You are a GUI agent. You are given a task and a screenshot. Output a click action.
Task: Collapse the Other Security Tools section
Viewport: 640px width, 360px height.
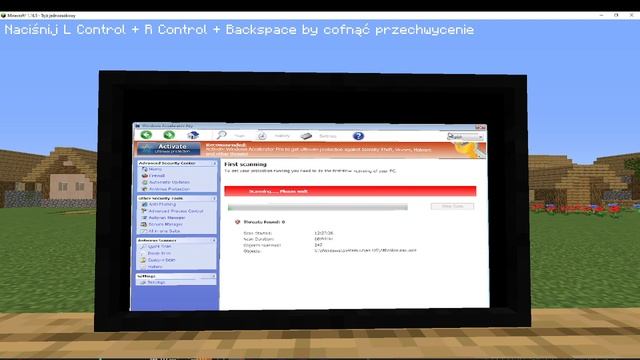(214, 198)
